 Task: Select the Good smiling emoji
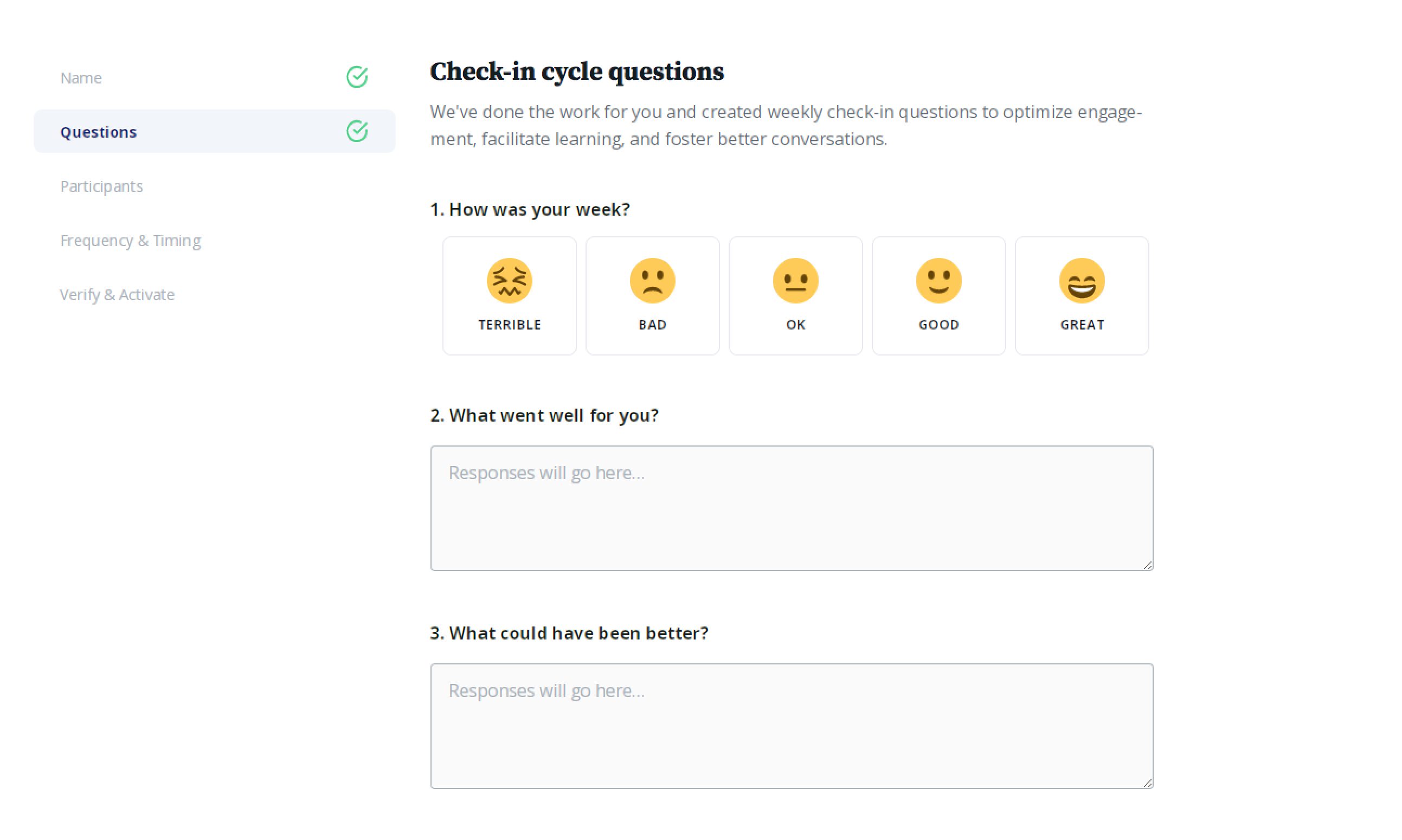(939, 281)
